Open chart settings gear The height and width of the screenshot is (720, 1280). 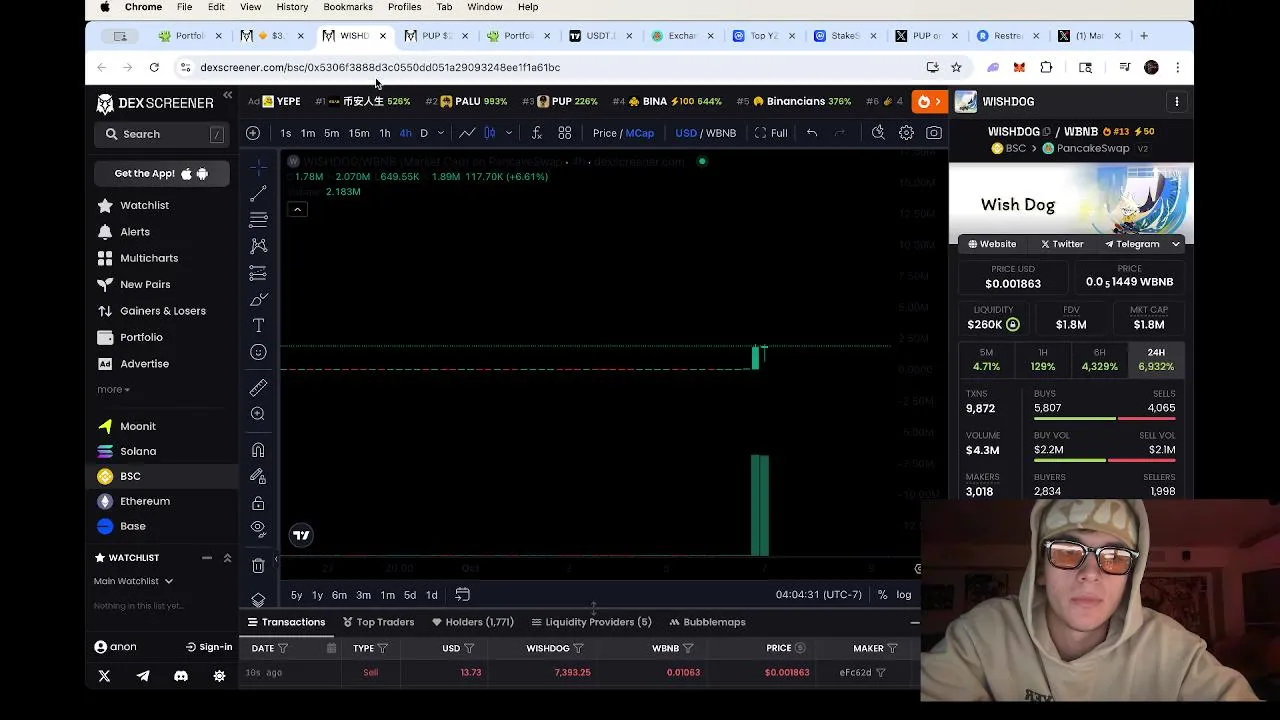(x=906, y=133)
